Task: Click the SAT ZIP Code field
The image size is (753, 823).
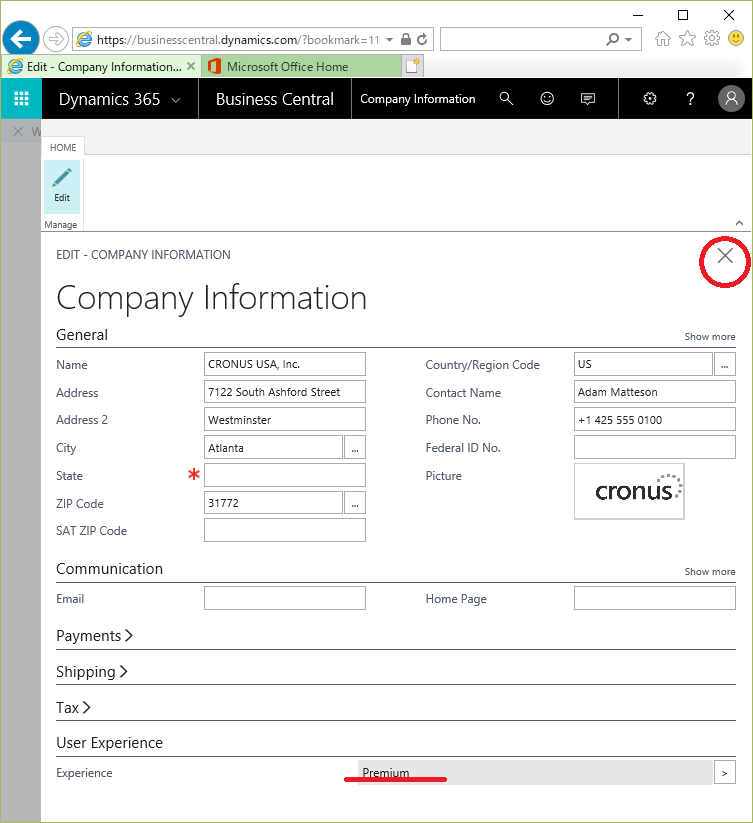Action: 284,530
